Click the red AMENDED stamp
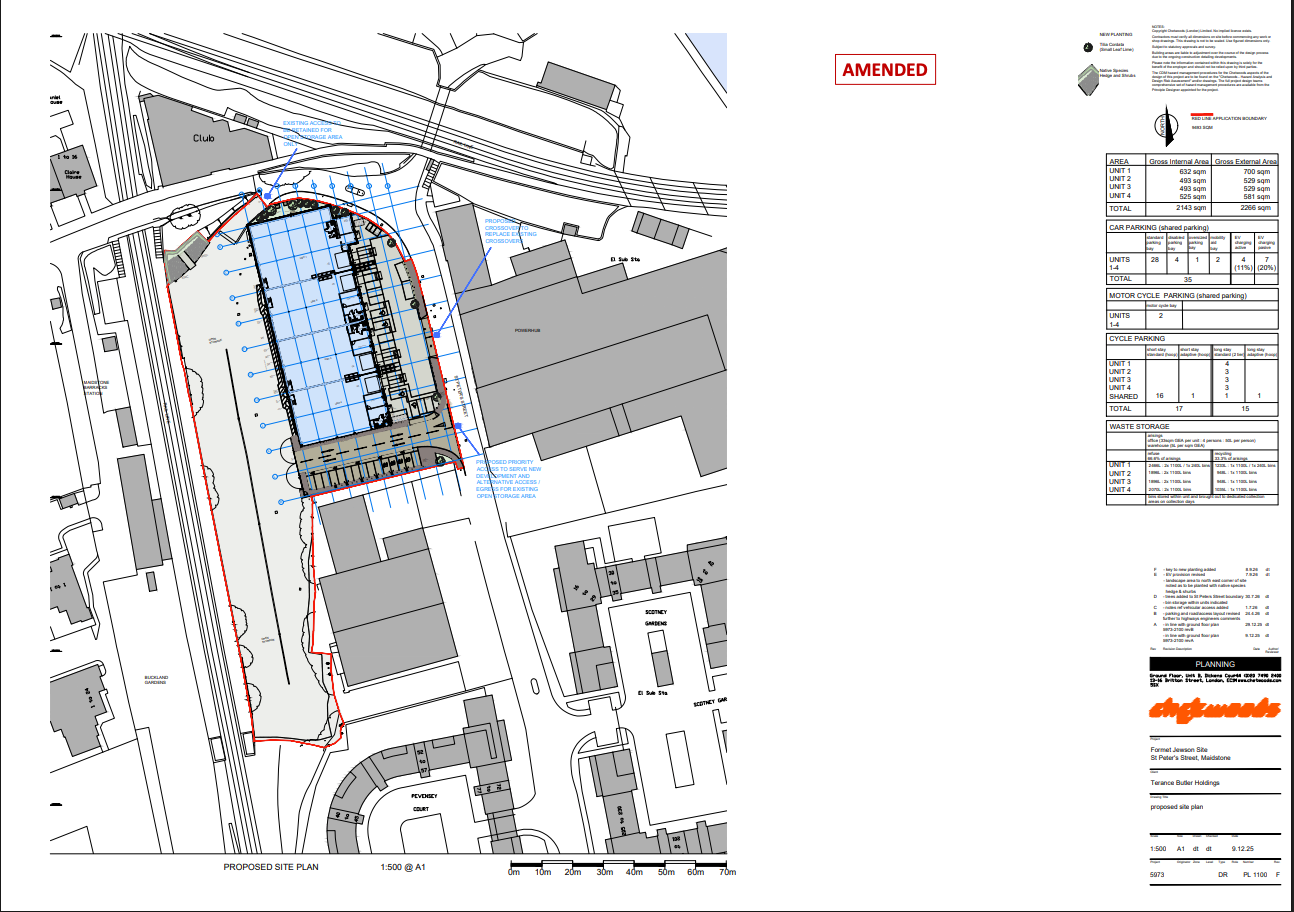This screenshot has height=912, width=1294. 885,69
